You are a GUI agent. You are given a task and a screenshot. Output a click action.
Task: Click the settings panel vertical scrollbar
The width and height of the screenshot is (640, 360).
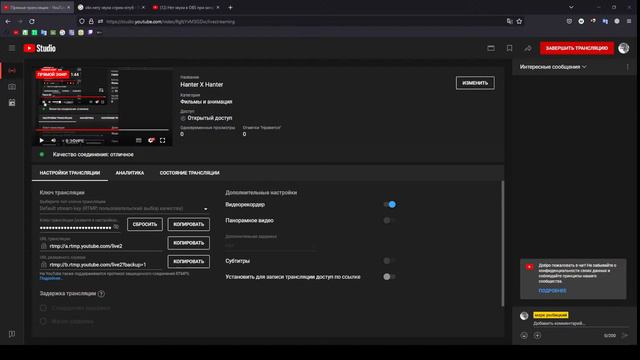(x=502, y=243)
